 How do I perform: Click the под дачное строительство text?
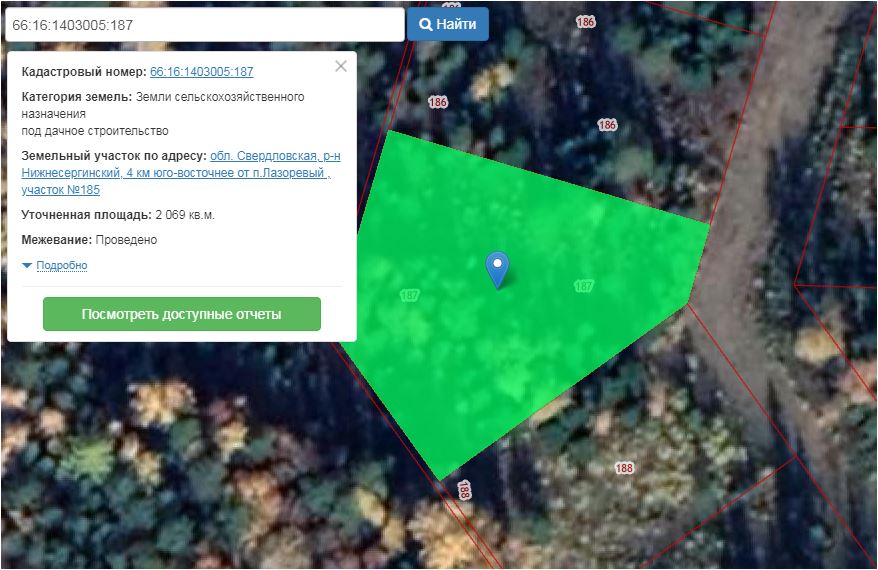click(x=95, y=130)
